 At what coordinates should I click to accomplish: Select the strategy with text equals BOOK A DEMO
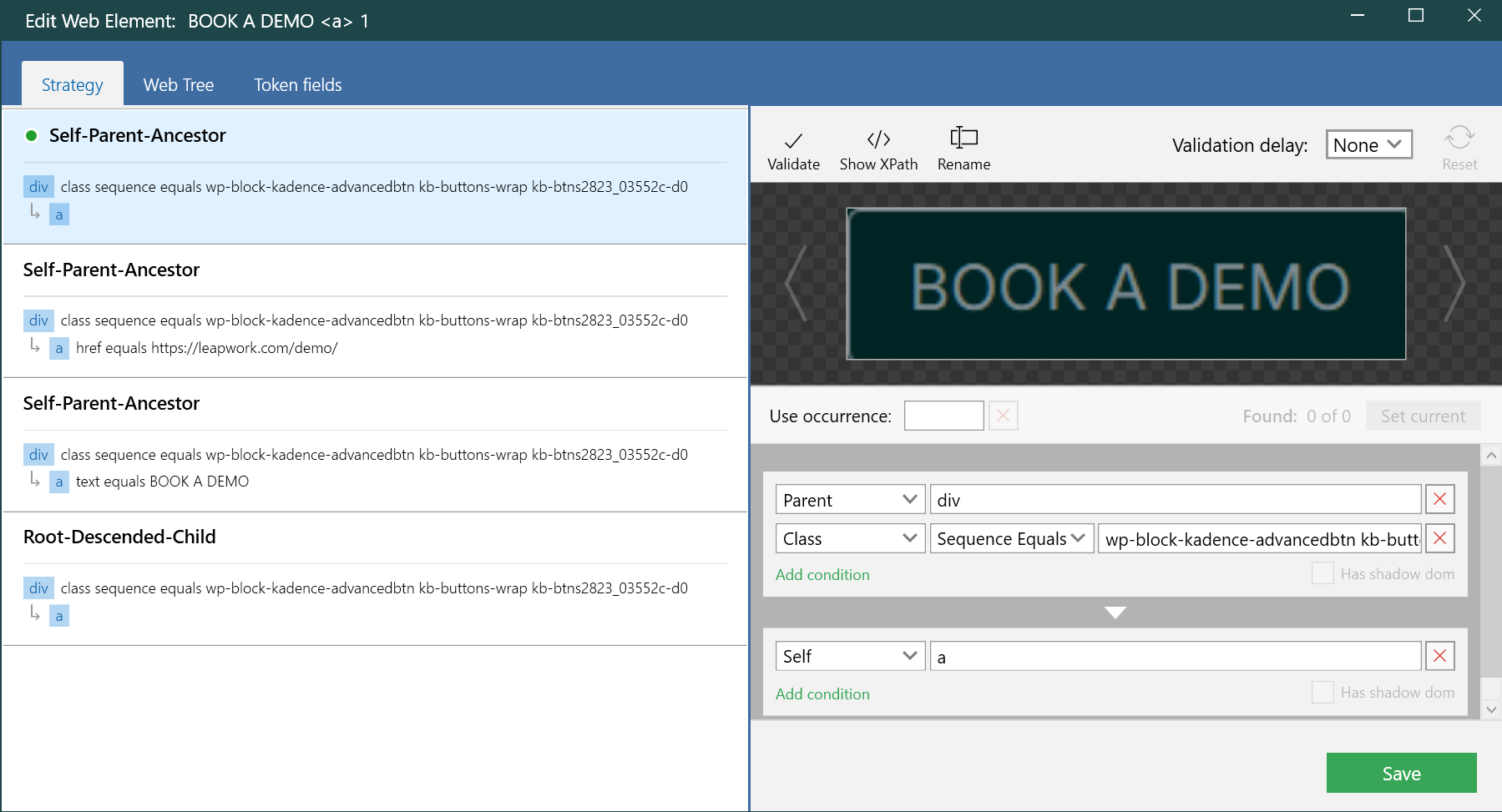click(375, 445)
